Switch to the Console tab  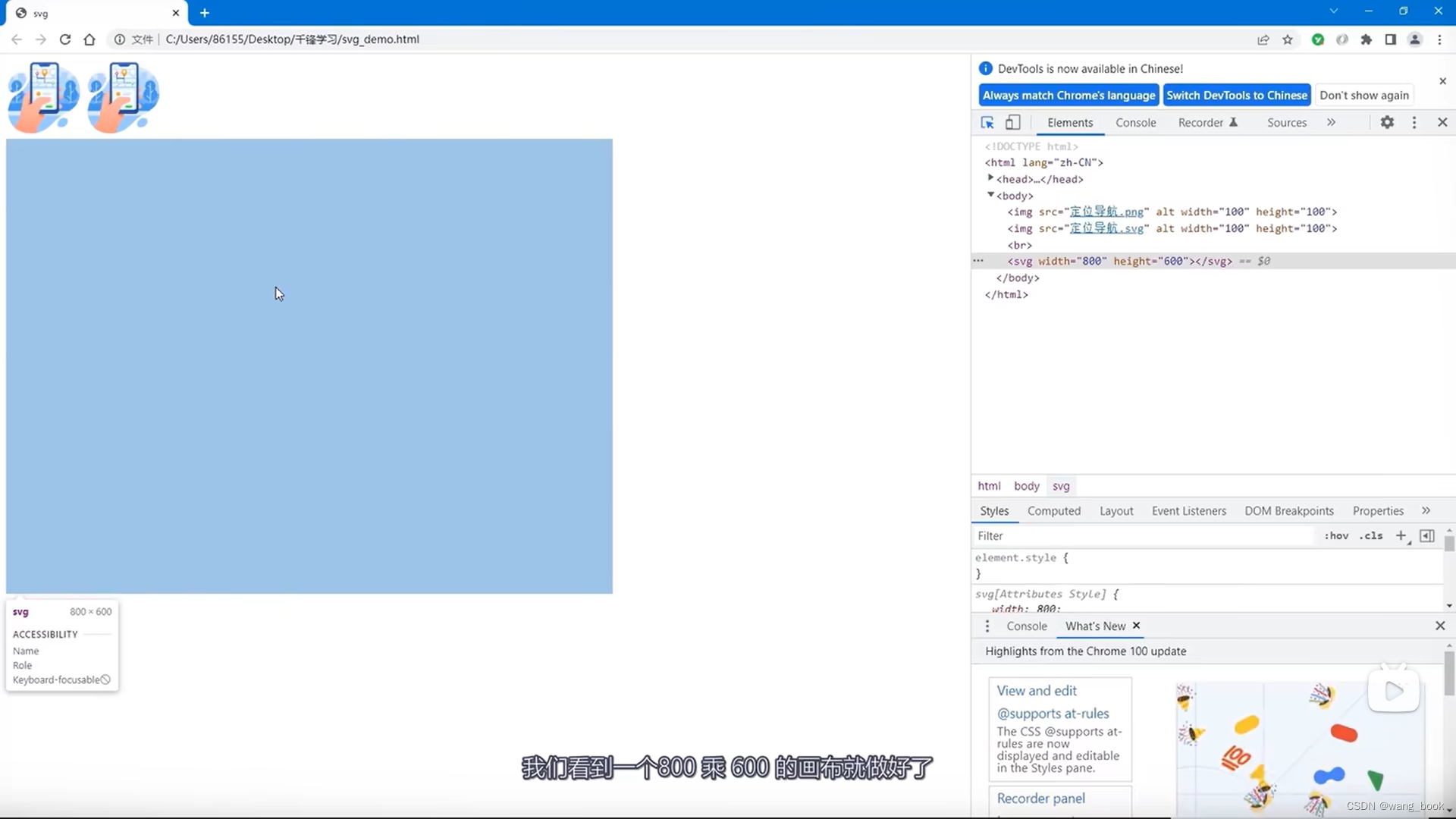coord(1135,122)
